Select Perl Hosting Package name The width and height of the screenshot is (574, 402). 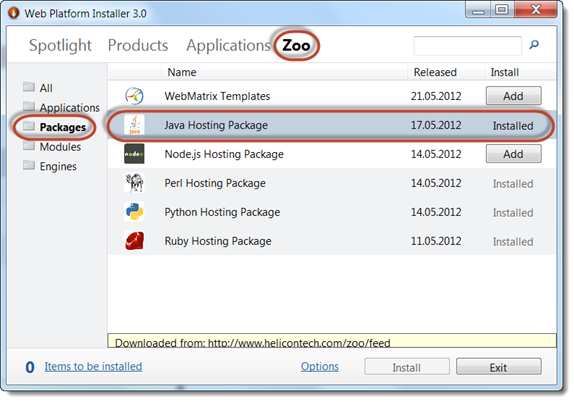pyautogui.click(x=215, y=183)
